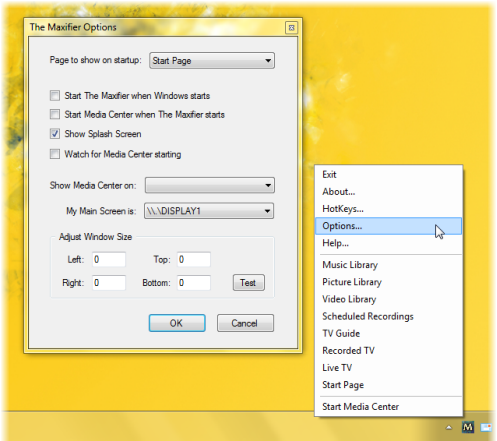
Task: Show hidden tray icons arrow
Action: [x=449, y=427]
